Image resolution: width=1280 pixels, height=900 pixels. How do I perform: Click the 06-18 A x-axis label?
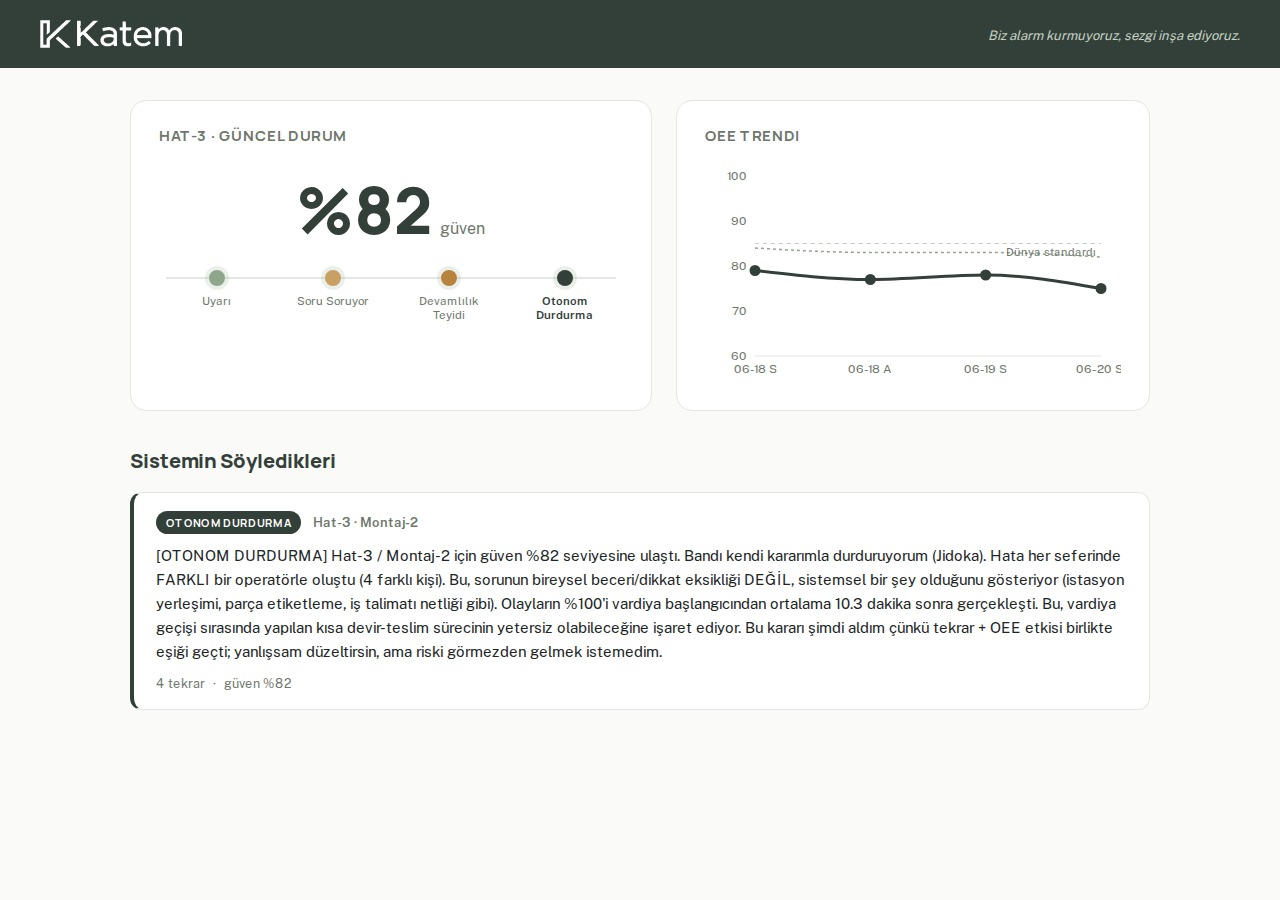(870, 369)
